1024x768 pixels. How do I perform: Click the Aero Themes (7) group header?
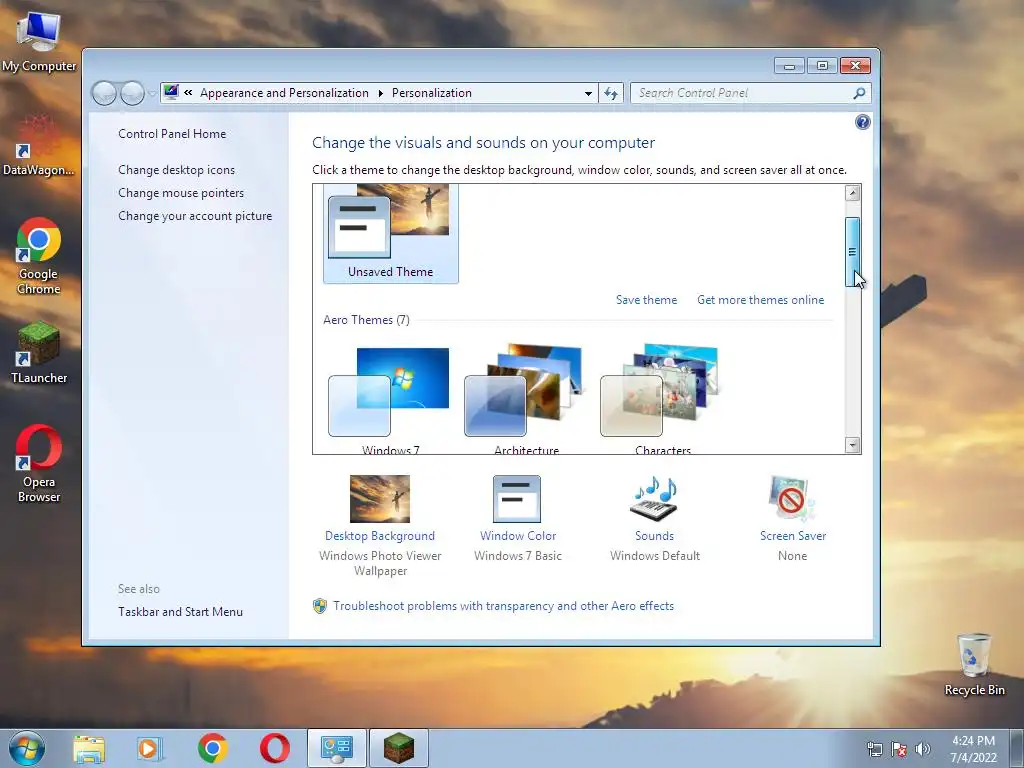tap(366, 320)
